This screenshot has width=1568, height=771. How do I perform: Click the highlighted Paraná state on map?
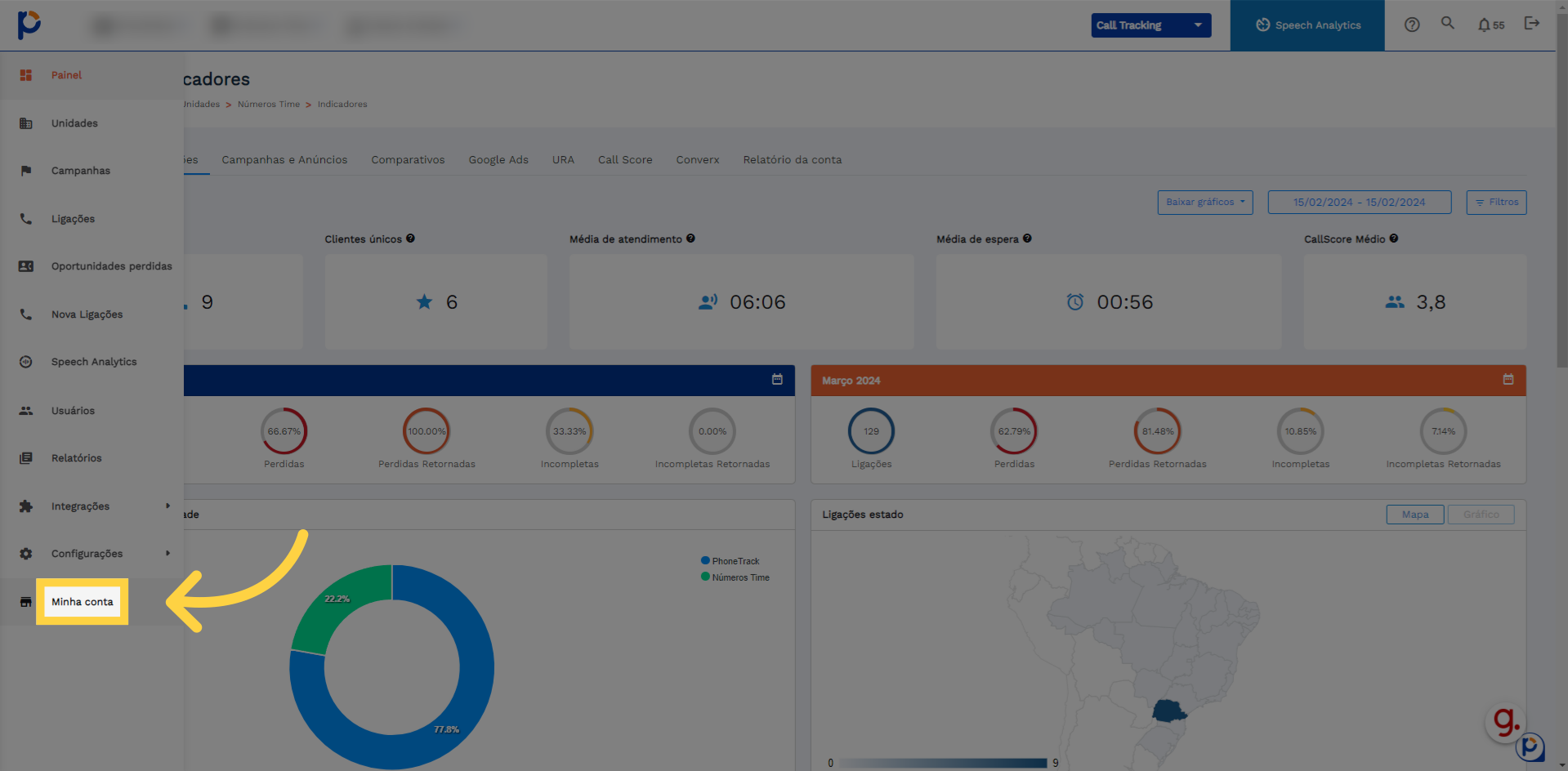tap(1169, 711)
